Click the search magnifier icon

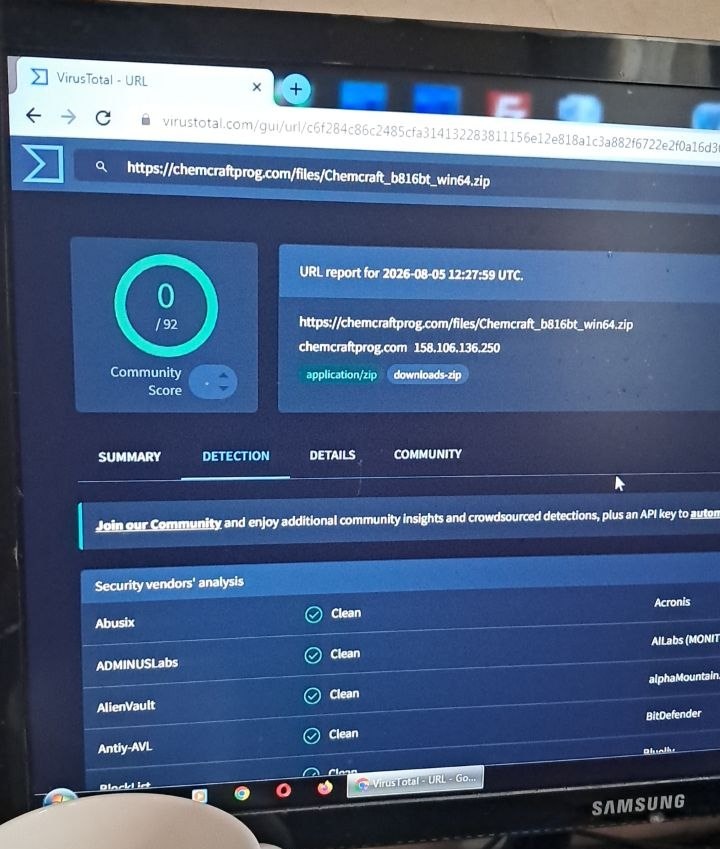[x=101, y=166]
